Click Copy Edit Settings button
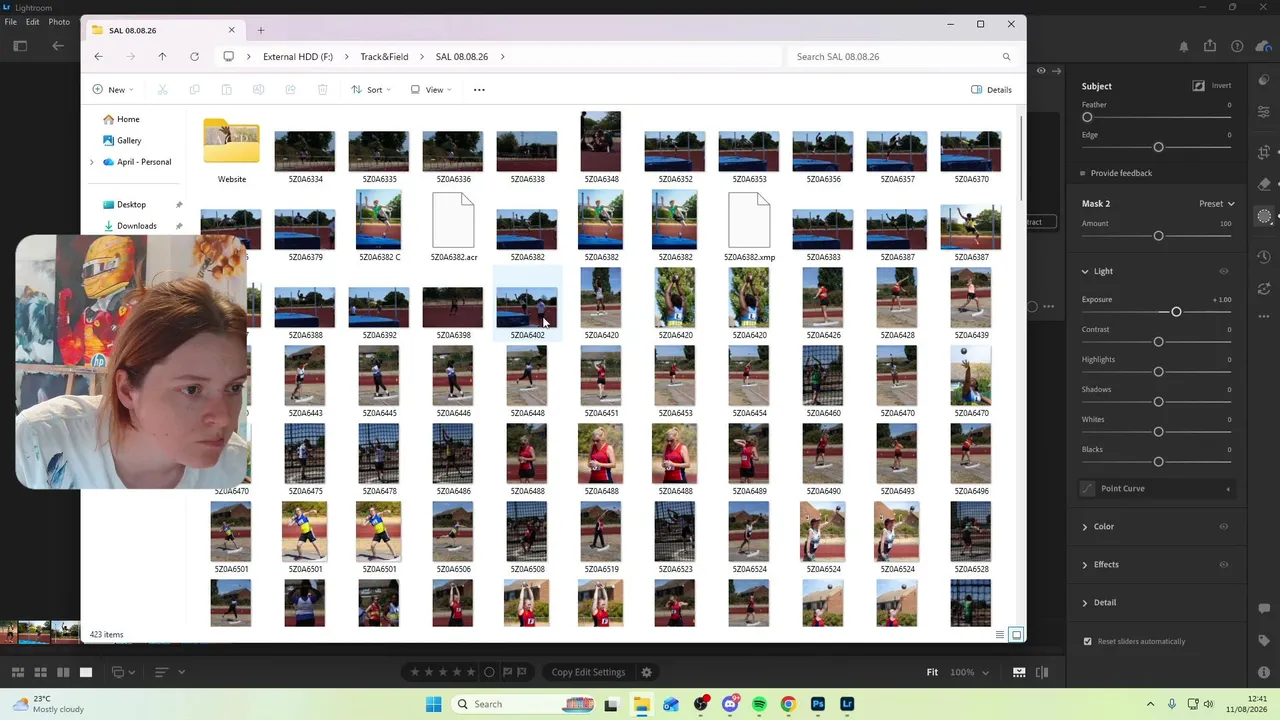 click(x=588, y=672)
